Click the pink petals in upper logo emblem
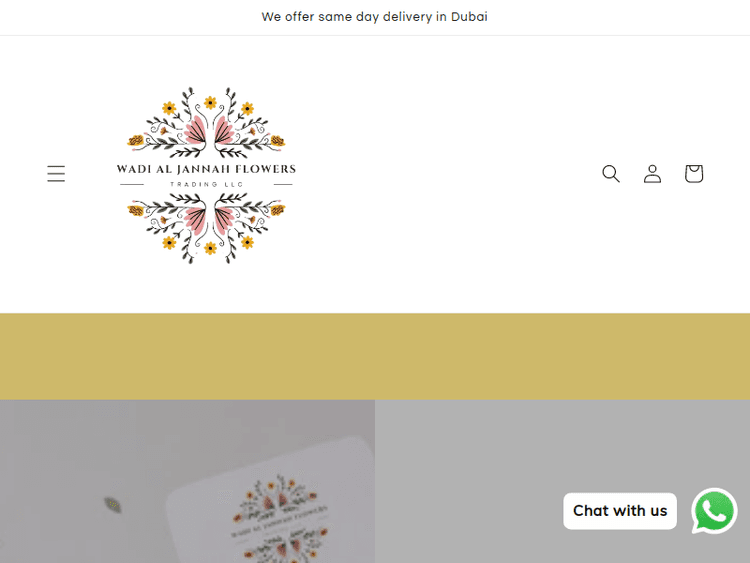 206,131
